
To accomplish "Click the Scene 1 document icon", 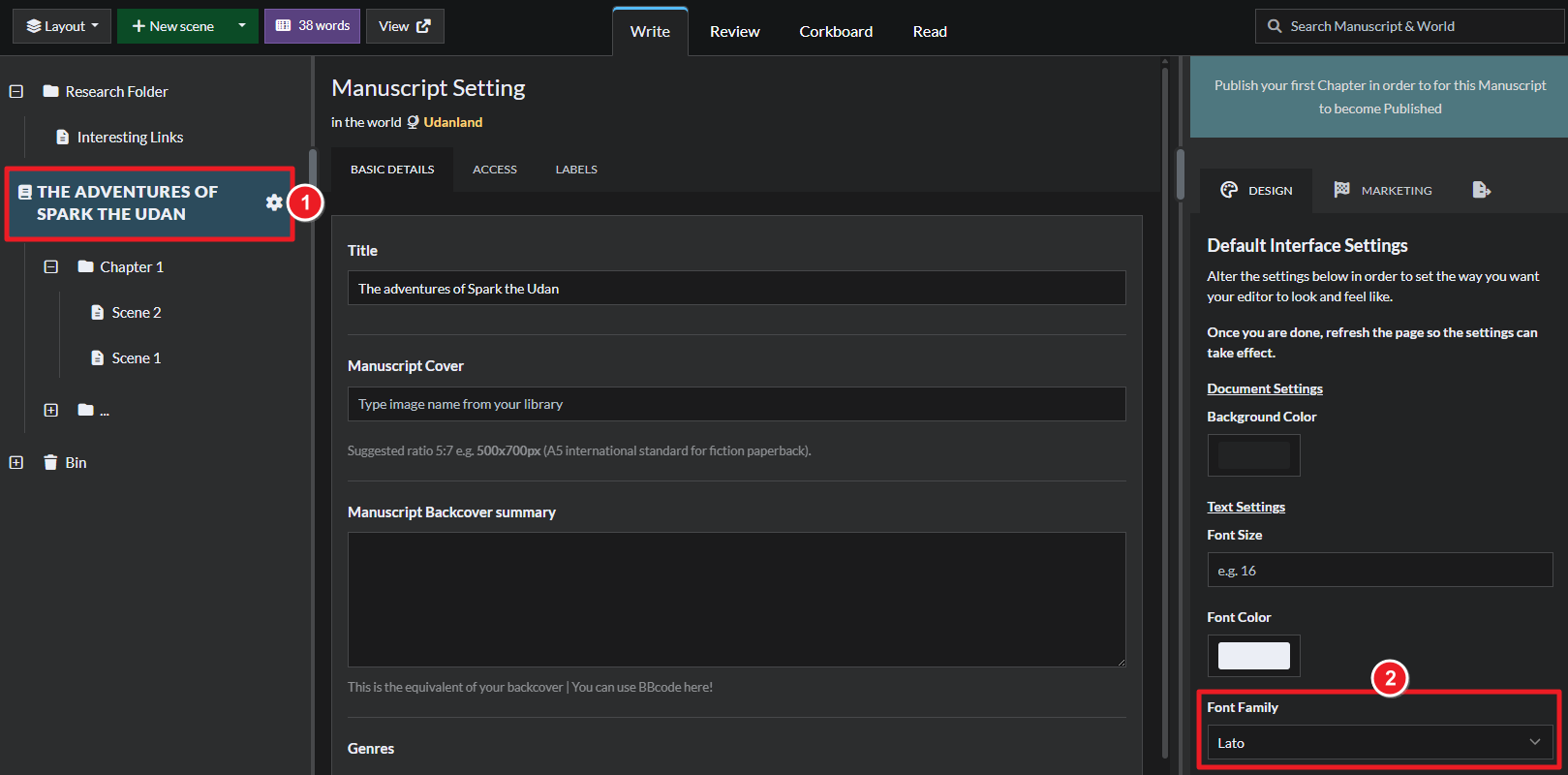I will click(97, 357).
